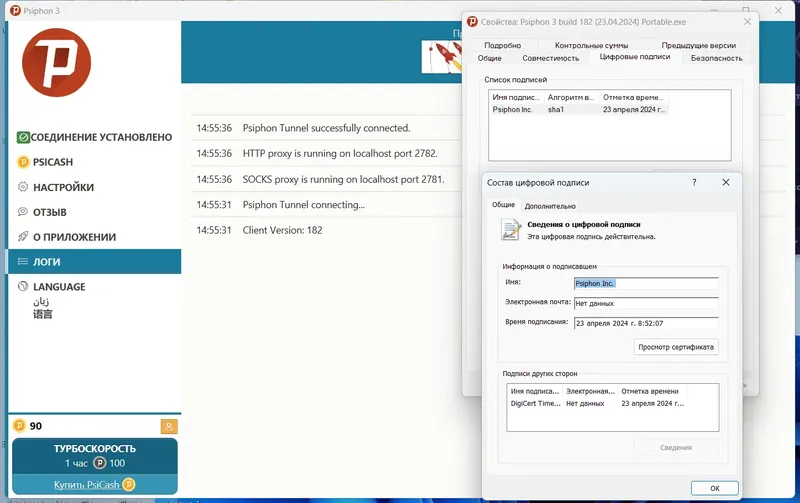This screenshot has width=800, height=503.
Task: Click the Имя field containing Psiphon Inc.
Action: point(646,284)
